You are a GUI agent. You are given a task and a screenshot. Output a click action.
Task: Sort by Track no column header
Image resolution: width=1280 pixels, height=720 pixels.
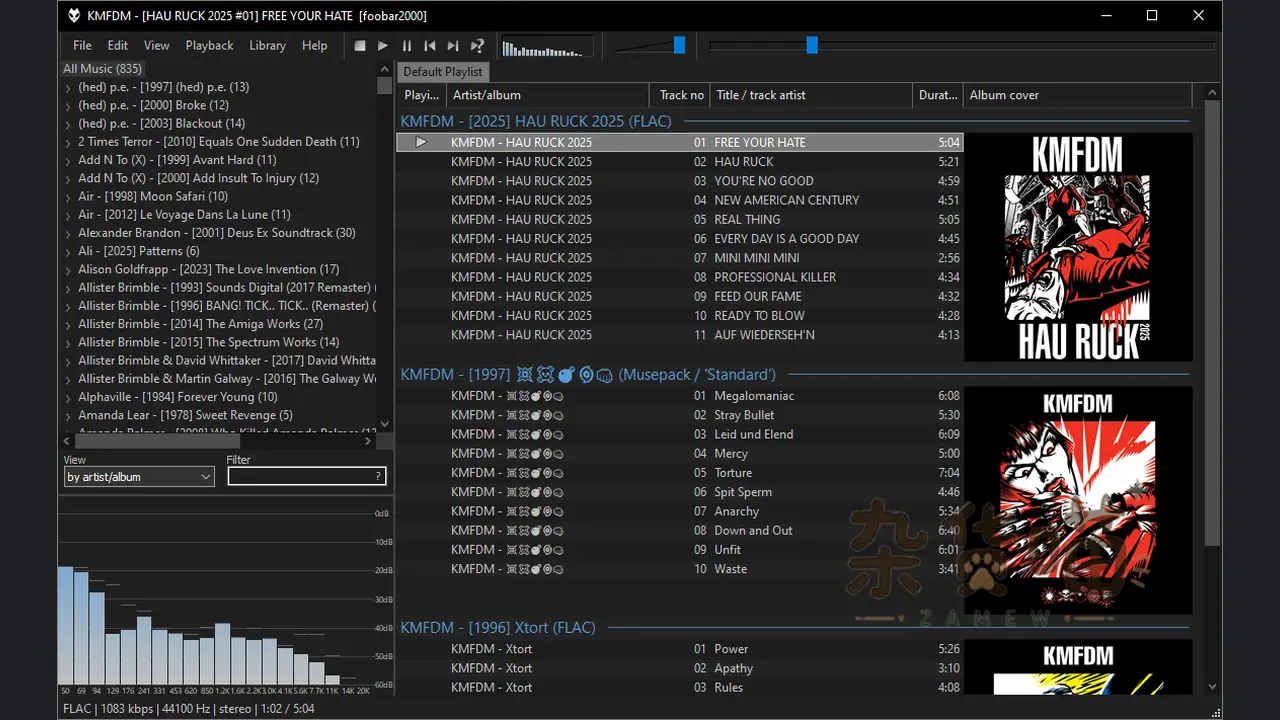[681, 95]
